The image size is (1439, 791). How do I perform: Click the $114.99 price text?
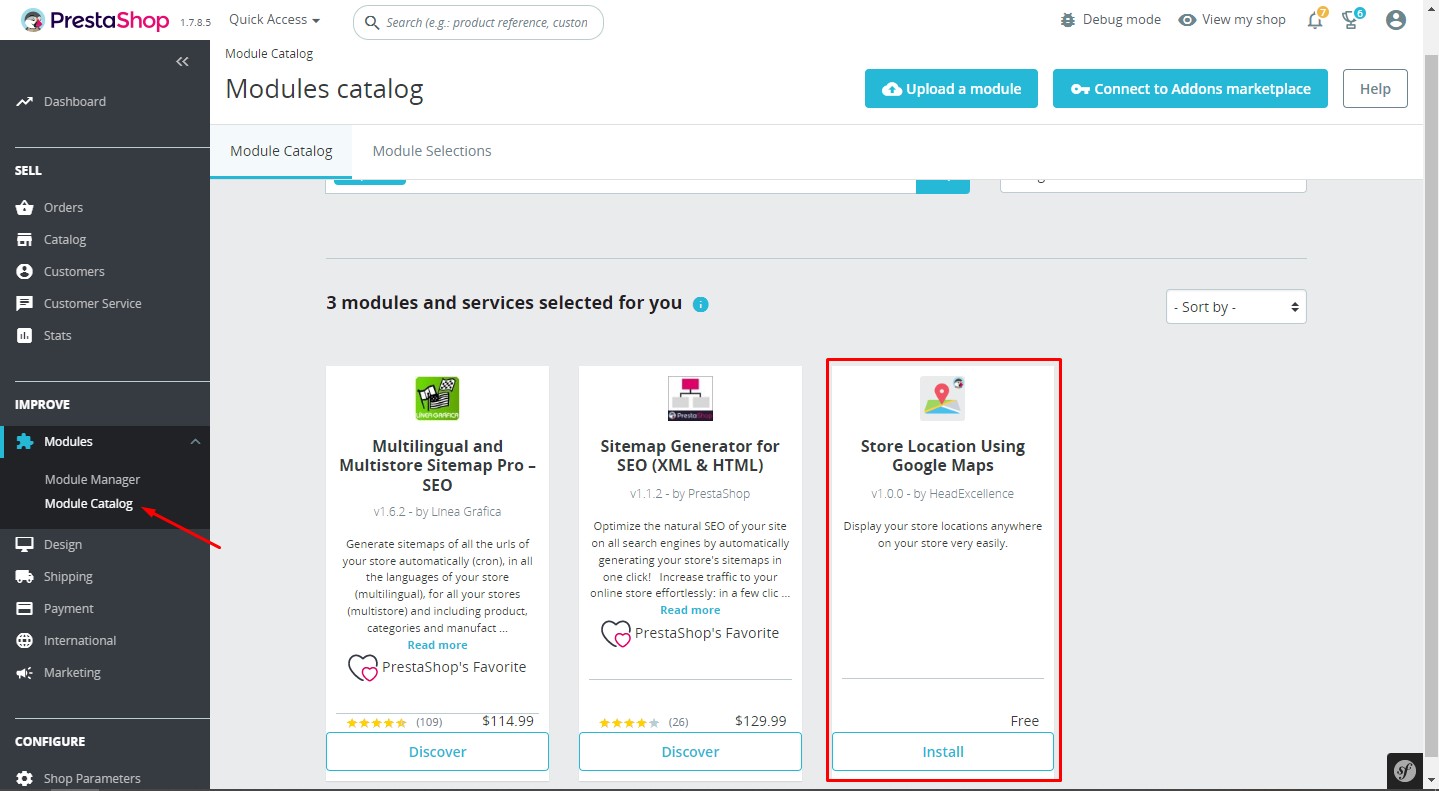coord(508,720)
